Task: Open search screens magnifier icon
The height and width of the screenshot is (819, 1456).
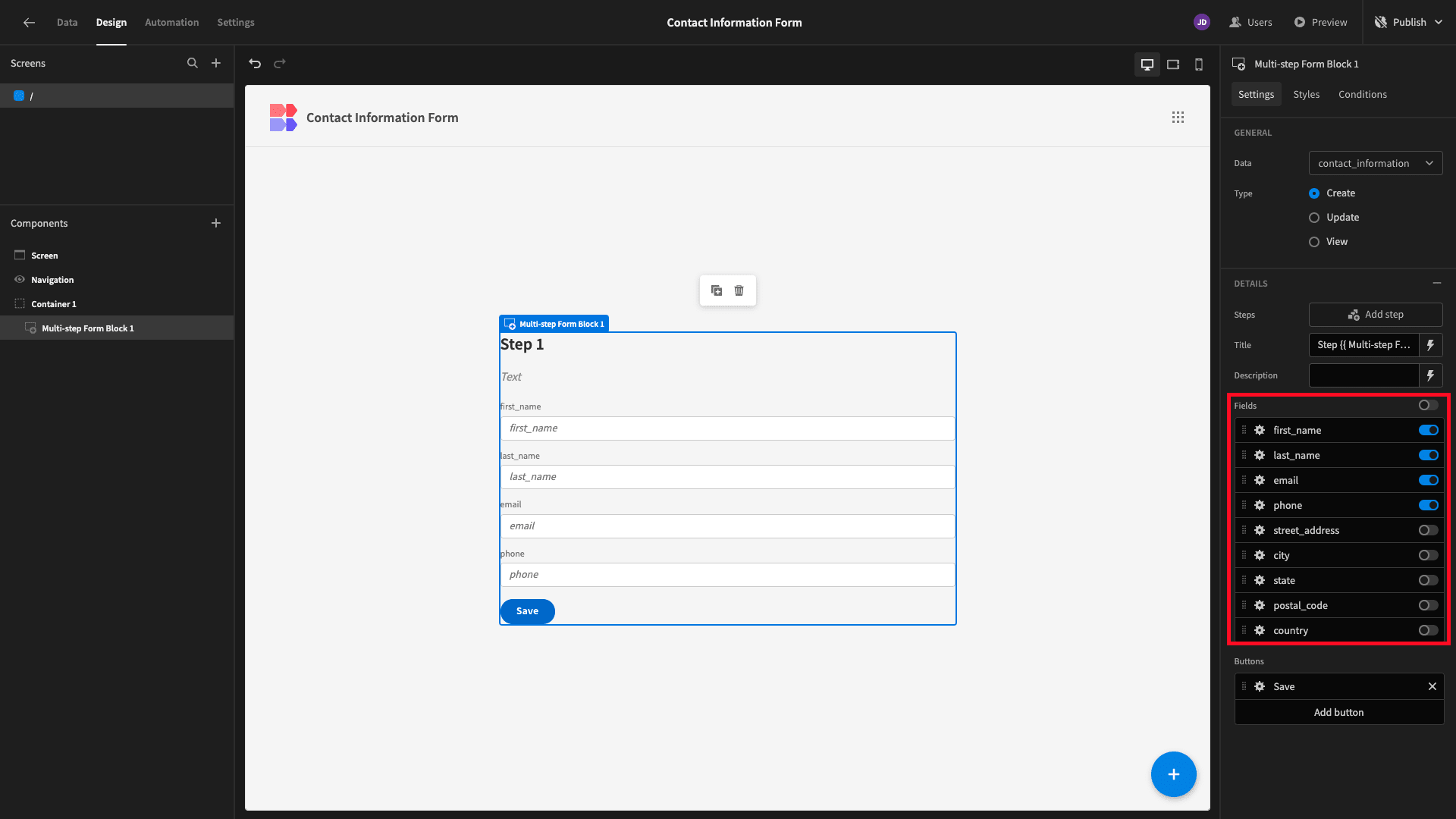Action: pos(193,64)
